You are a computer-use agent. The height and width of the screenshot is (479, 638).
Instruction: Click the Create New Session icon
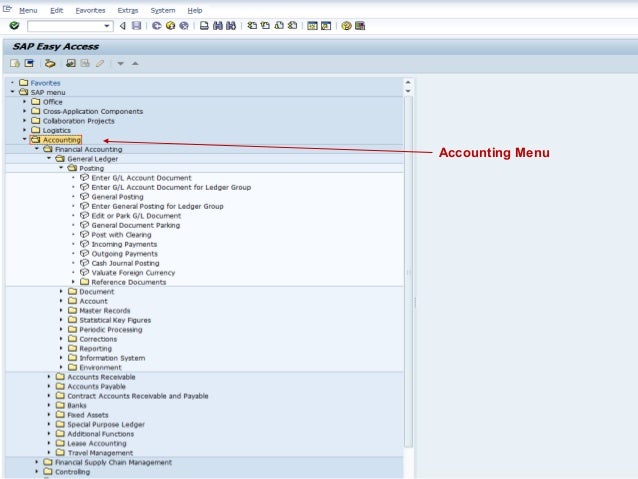click(x=312, y=26)
